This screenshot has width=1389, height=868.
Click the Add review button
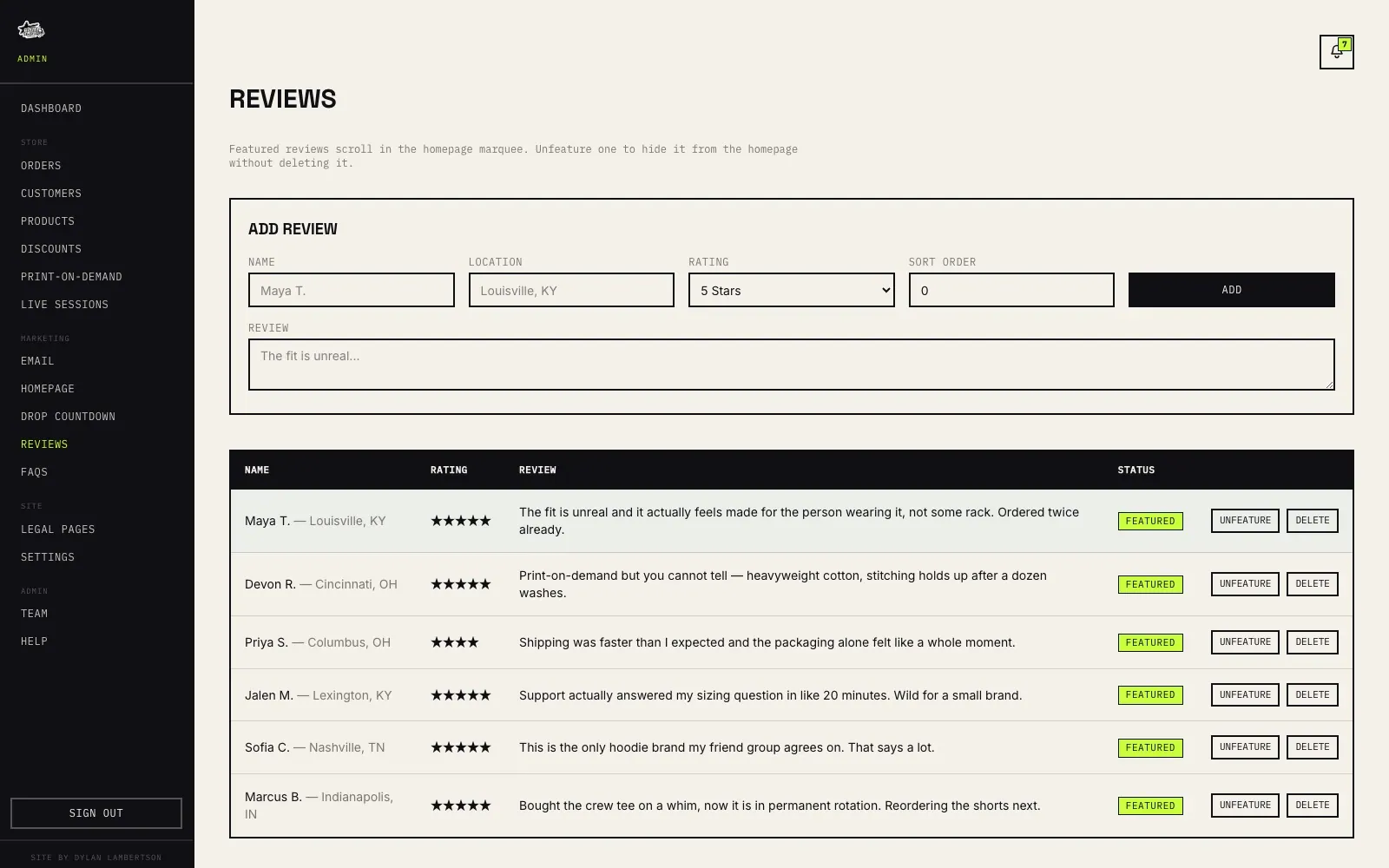(x=1231, y=290)
